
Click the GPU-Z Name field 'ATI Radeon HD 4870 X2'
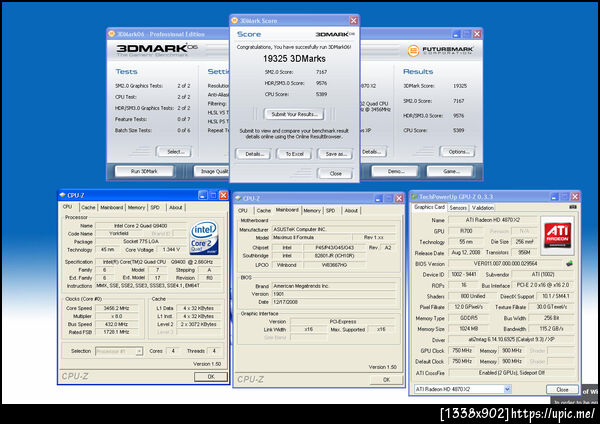click(492, 220)
